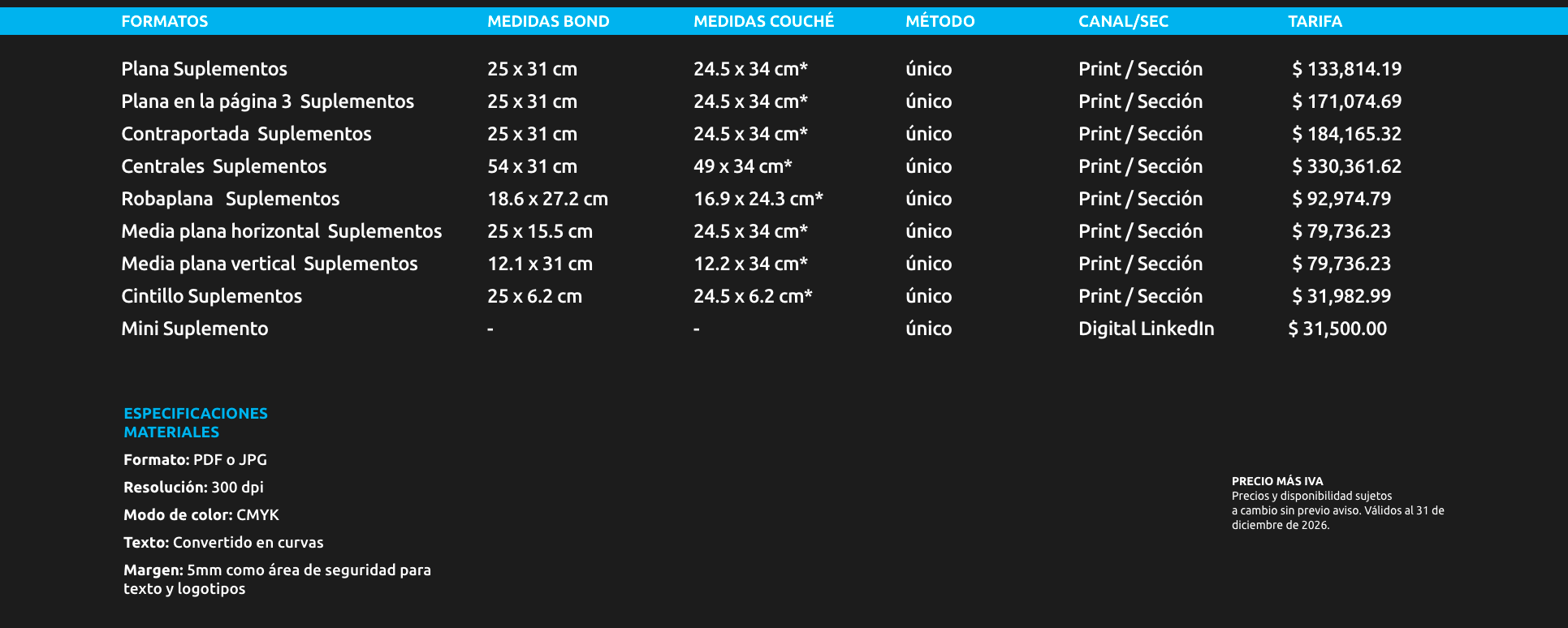The height and width of the screenshot is (628, 1568).
Task: Click the PRECIO MÁS IVA notice
Action: [x=1276, y=481]
